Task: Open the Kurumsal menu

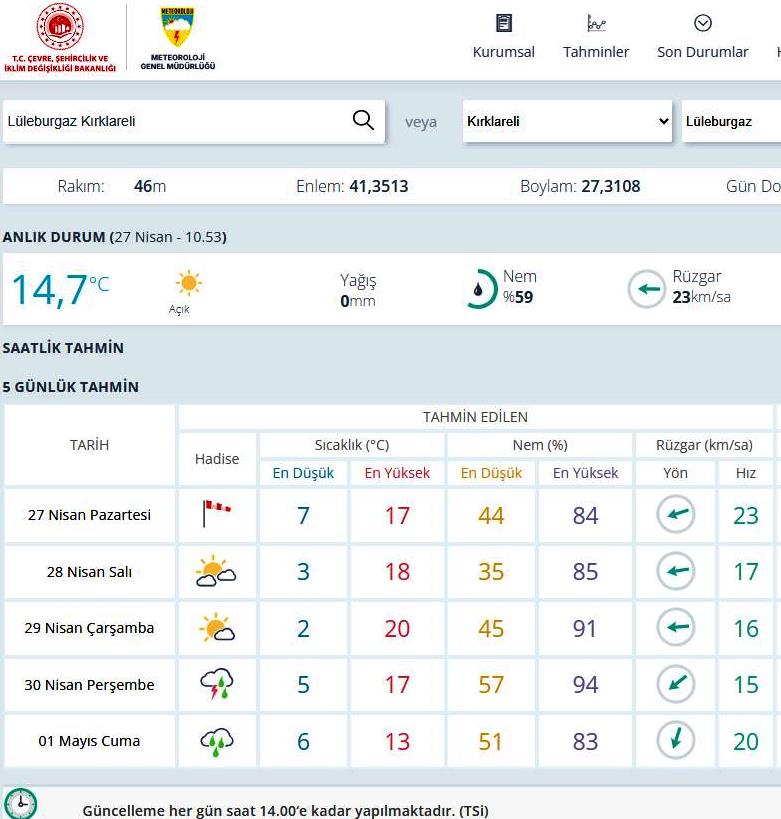Action: 504,37
